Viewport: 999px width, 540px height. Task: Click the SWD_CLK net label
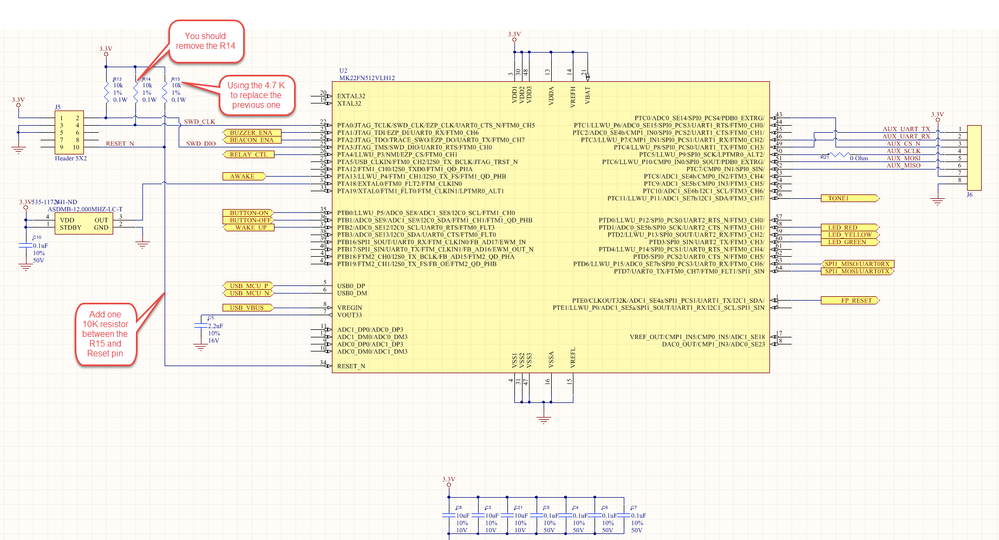coord(199,122)
